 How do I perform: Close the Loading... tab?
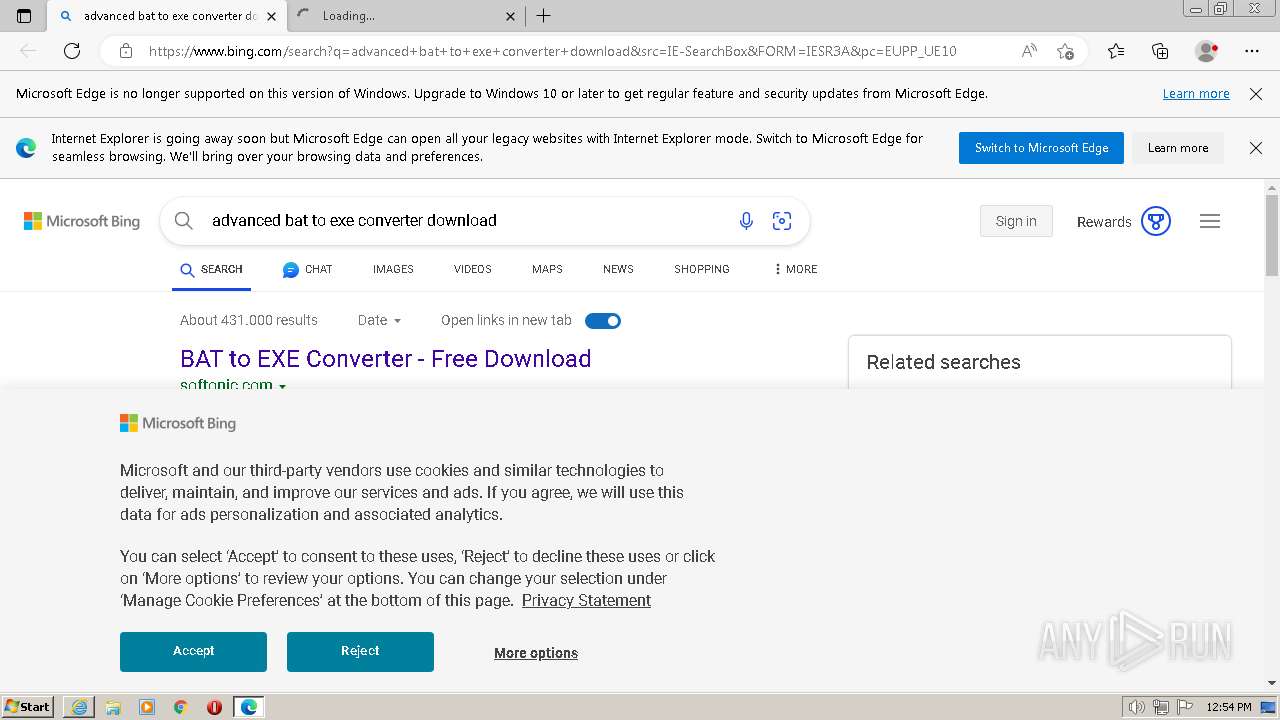tap(510, 16)
